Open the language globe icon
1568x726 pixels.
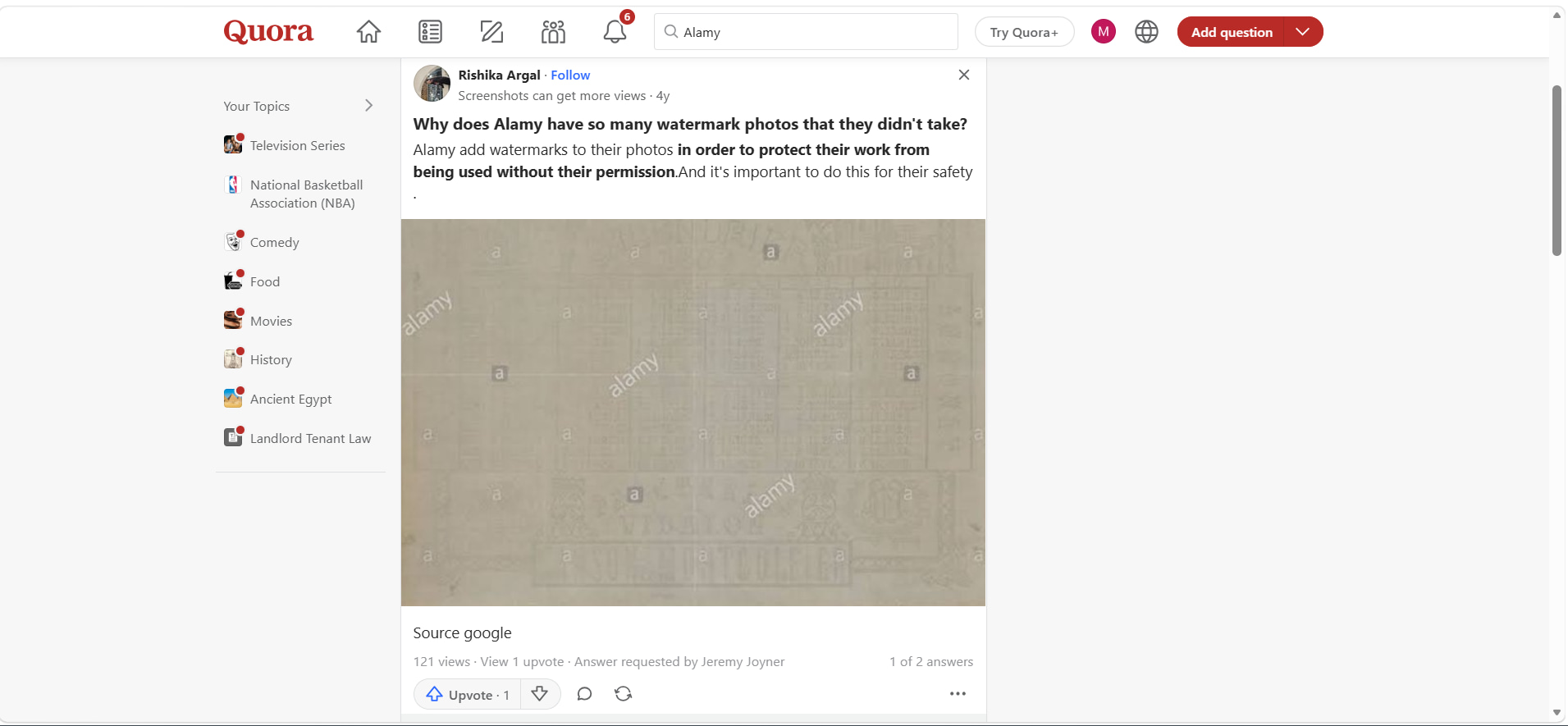[1146, 32]
